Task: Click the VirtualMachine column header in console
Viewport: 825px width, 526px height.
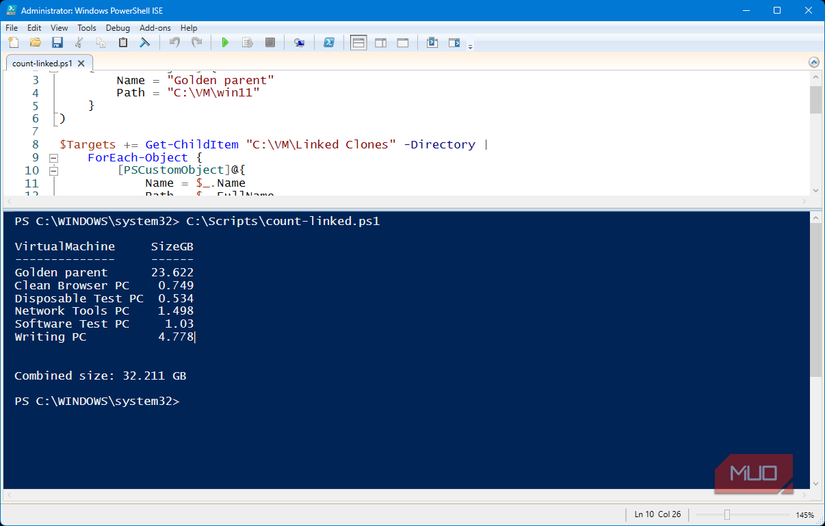Action: click(65, 247)
